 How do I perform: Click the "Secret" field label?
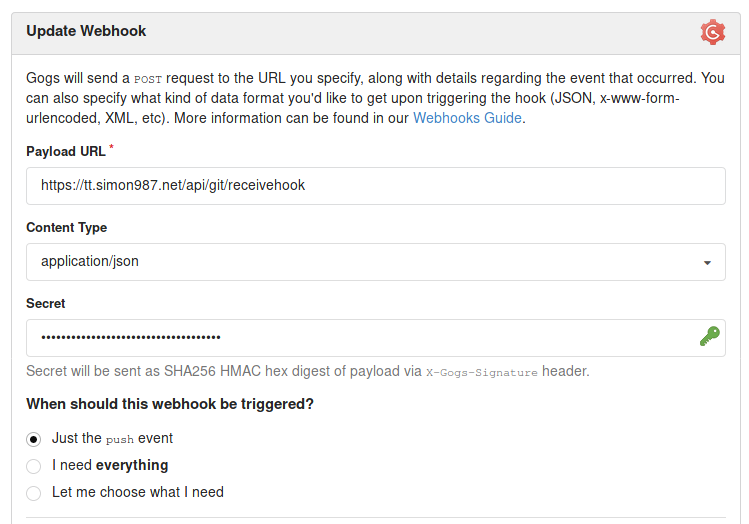point(45,303)
